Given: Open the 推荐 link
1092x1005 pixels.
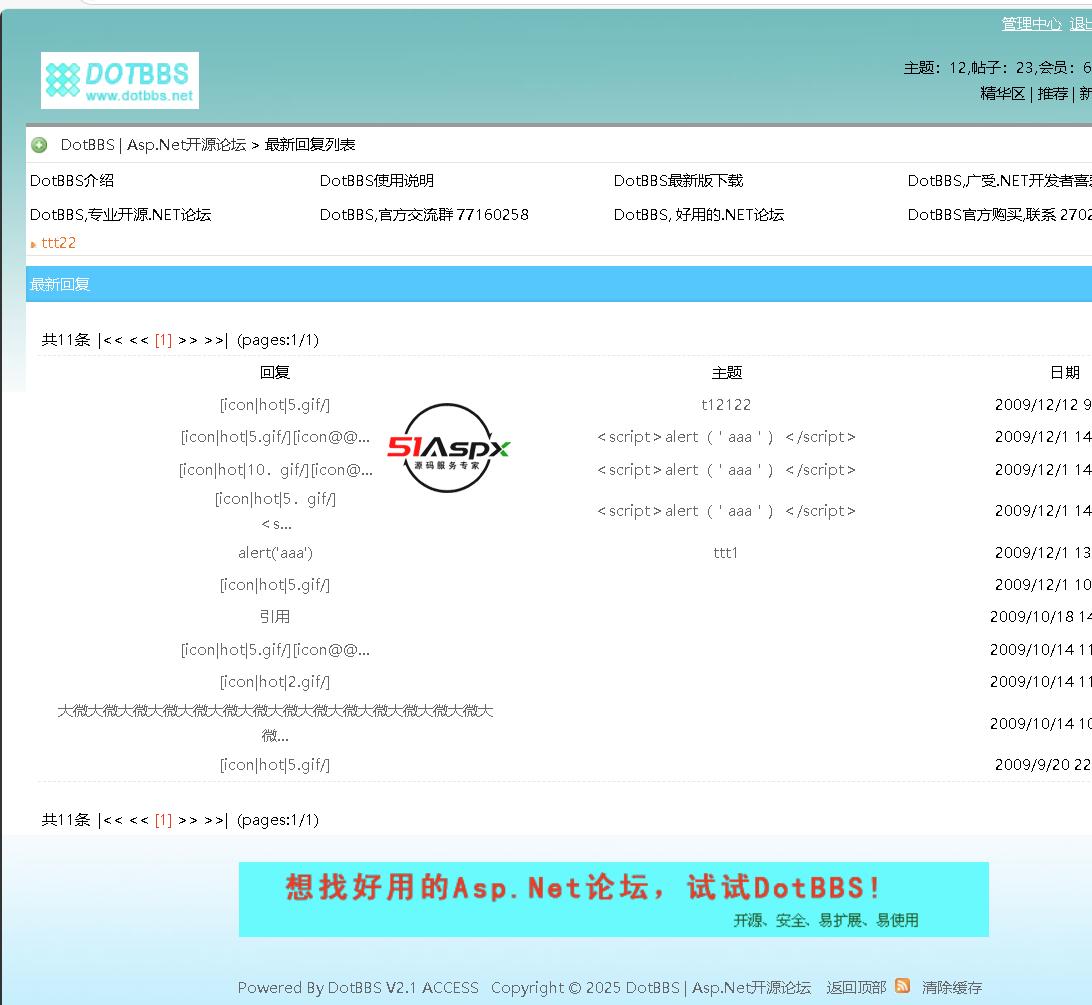Looking at the screenshot, I should click(x=1052, y=93).
